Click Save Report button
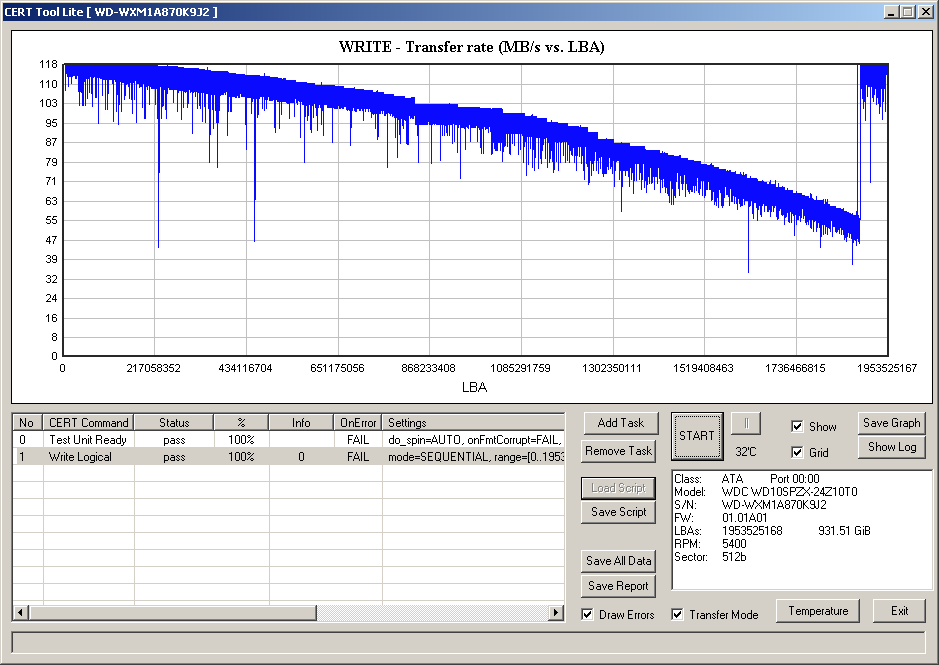This screenshot has height=665, width=939. point(618,586)
